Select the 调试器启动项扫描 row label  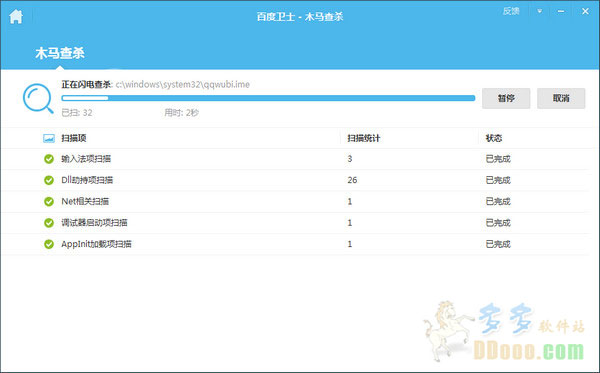point(94,223)
